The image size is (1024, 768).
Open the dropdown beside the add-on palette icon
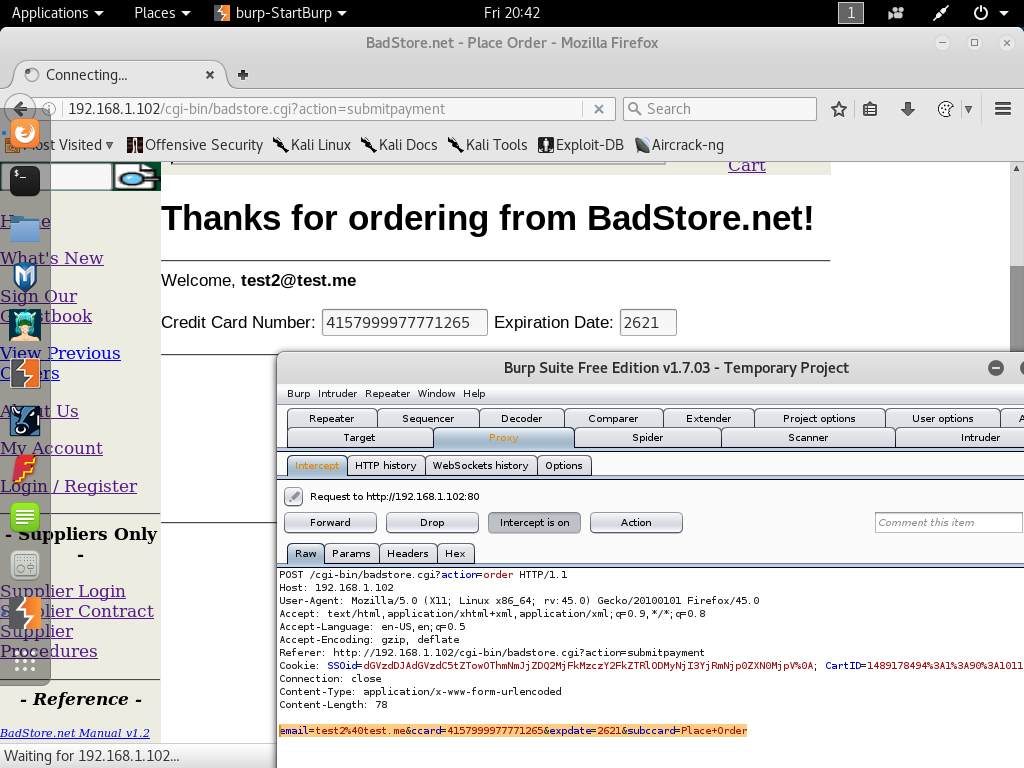click(969, 109)
